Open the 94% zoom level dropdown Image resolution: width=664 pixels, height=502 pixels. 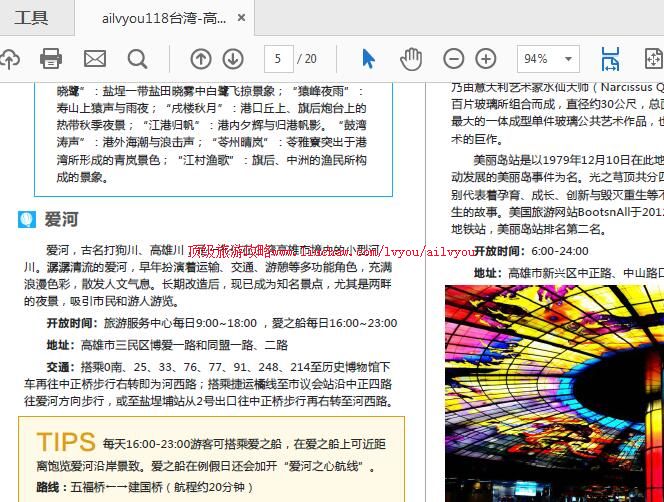click(x=548, y=59)
